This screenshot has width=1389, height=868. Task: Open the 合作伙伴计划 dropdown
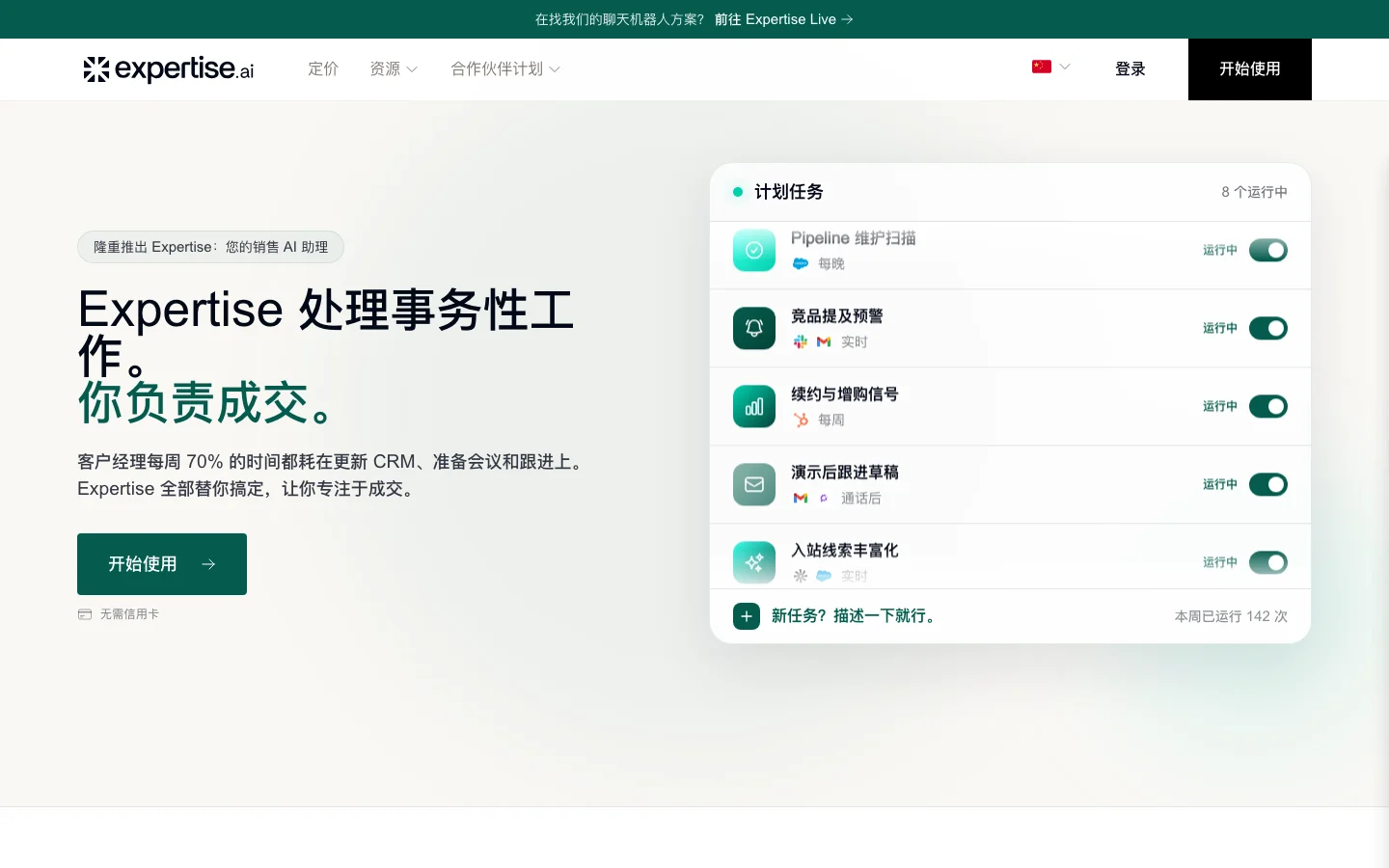(x=505, y=68)
